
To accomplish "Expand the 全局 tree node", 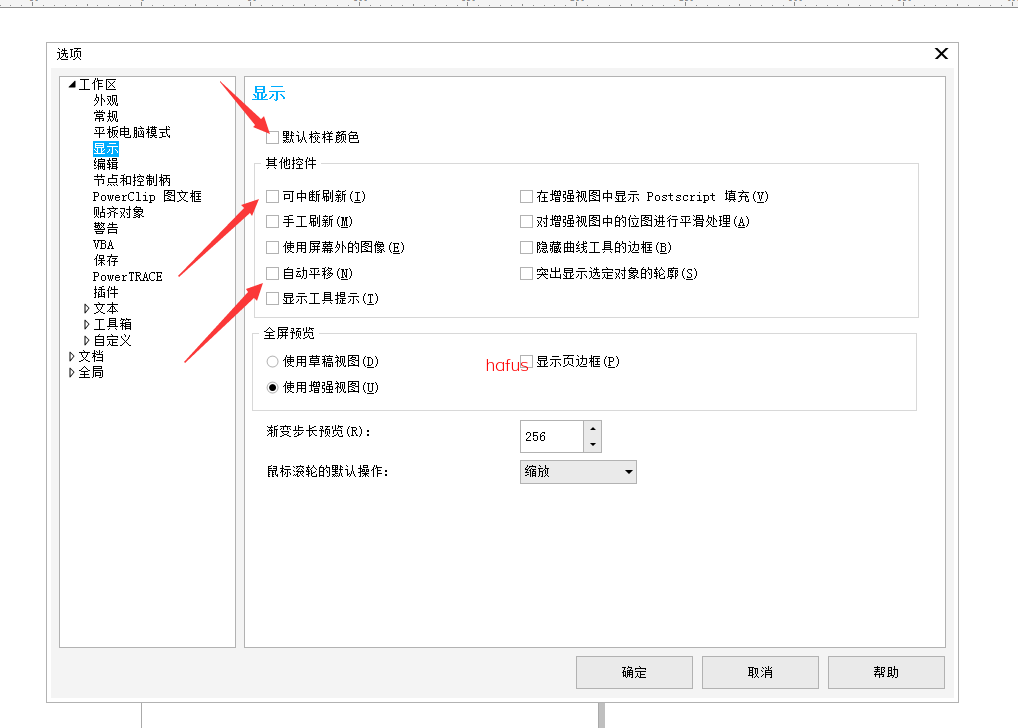I will tap(71, 372).
